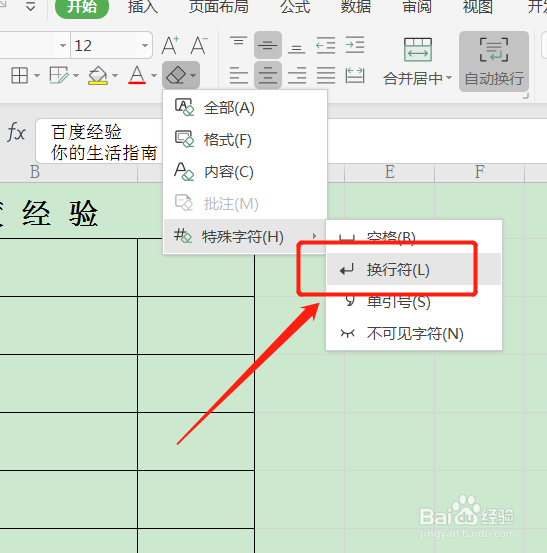Viewport: 547px width, 553px height.
Task: Switch to the 视图 ribbon tab
Action: 478,7
